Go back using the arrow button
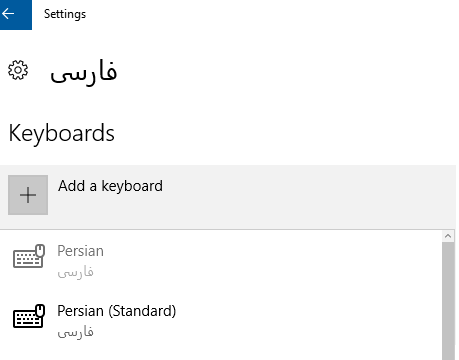The width and height of the screenshot is (459, 360). tap(8, 14)
